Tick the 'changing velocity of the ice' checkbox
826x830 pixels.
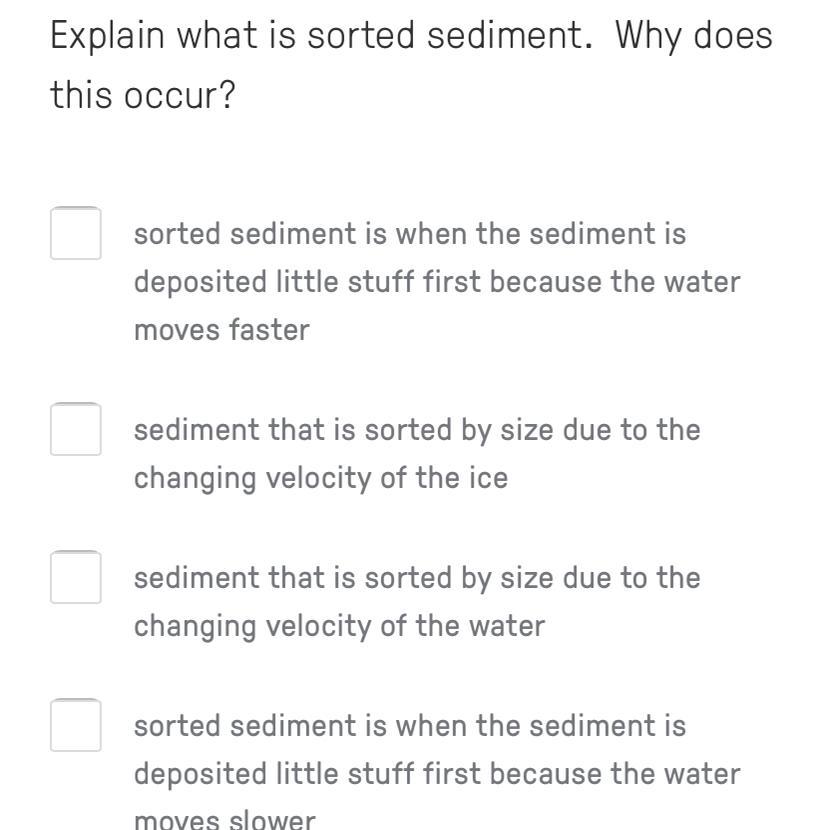(76, 429)
